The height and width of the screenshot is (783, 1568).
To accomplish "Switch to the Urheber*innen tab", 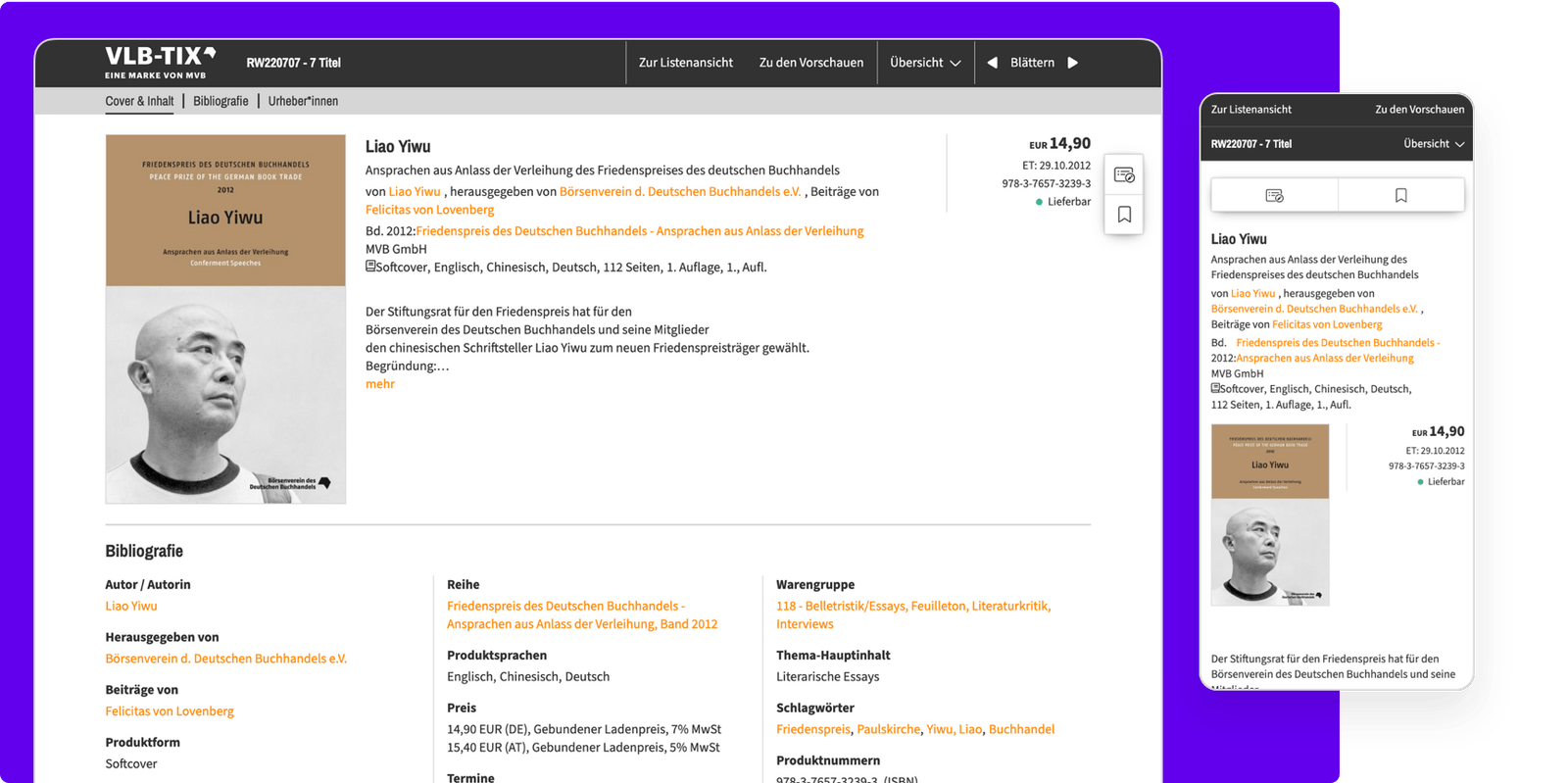I will 303,101.
